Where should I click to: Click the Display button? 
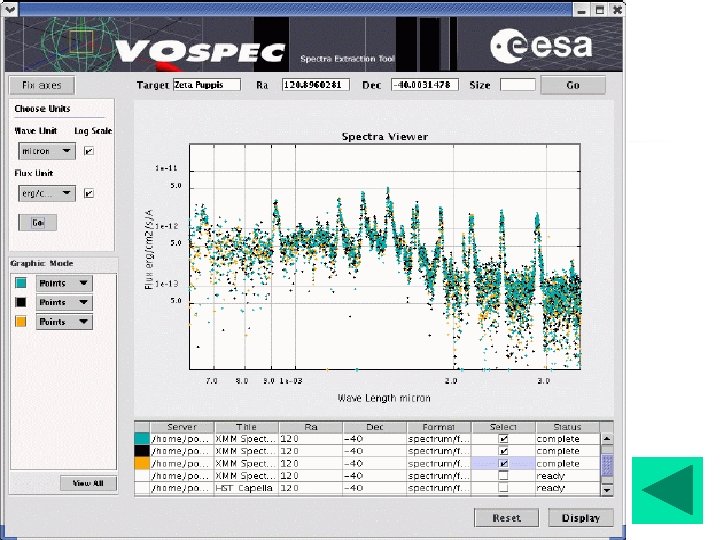click(581, 518)
